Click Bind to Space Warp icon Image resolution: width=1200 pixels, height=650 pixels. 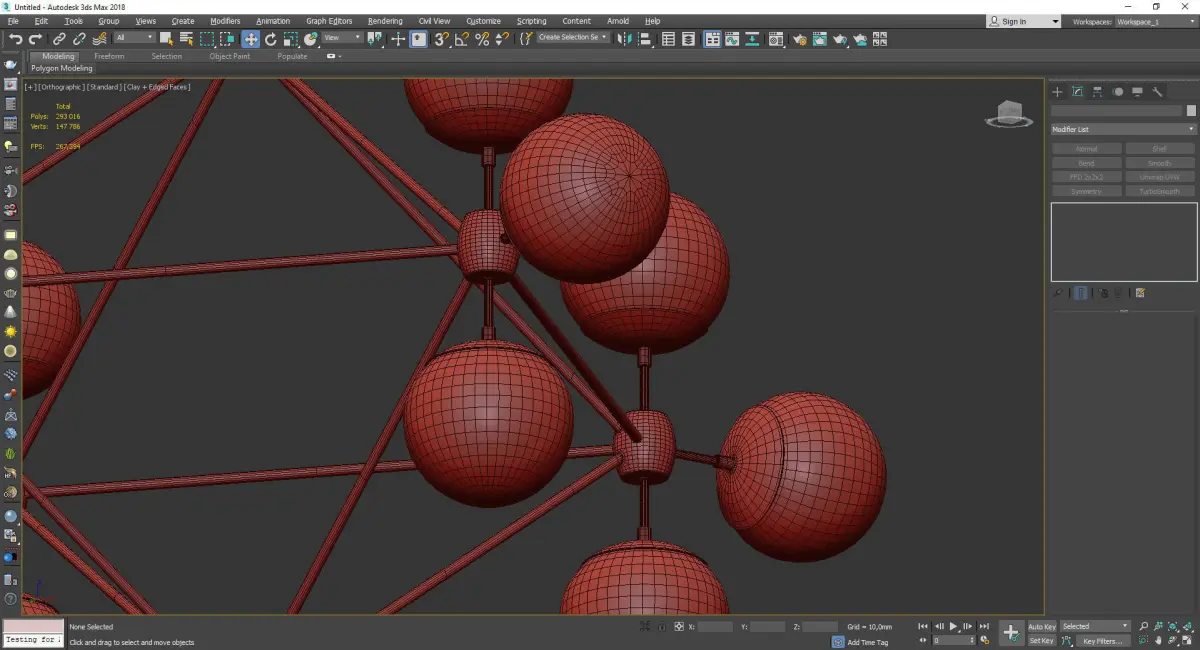click(x=99, y=39)
